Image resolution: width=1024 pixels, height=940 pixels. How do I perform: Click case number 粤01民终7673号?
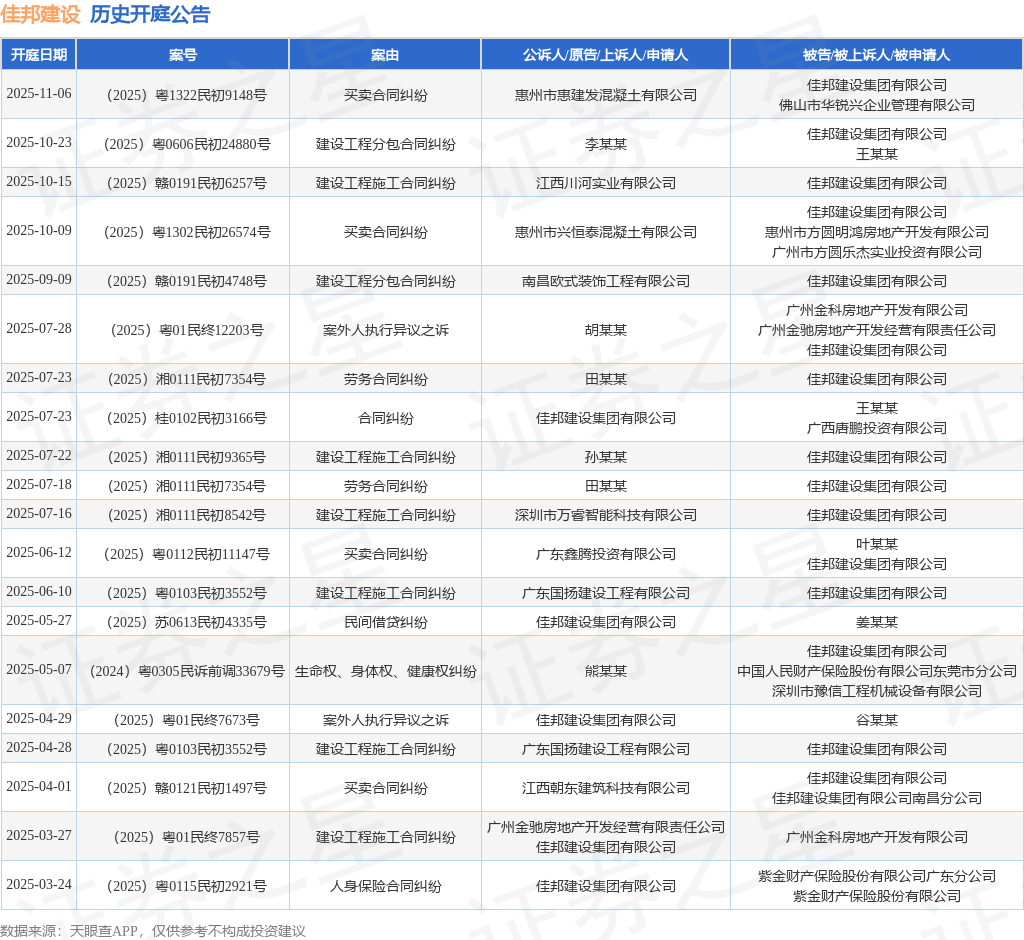(186, 720)
